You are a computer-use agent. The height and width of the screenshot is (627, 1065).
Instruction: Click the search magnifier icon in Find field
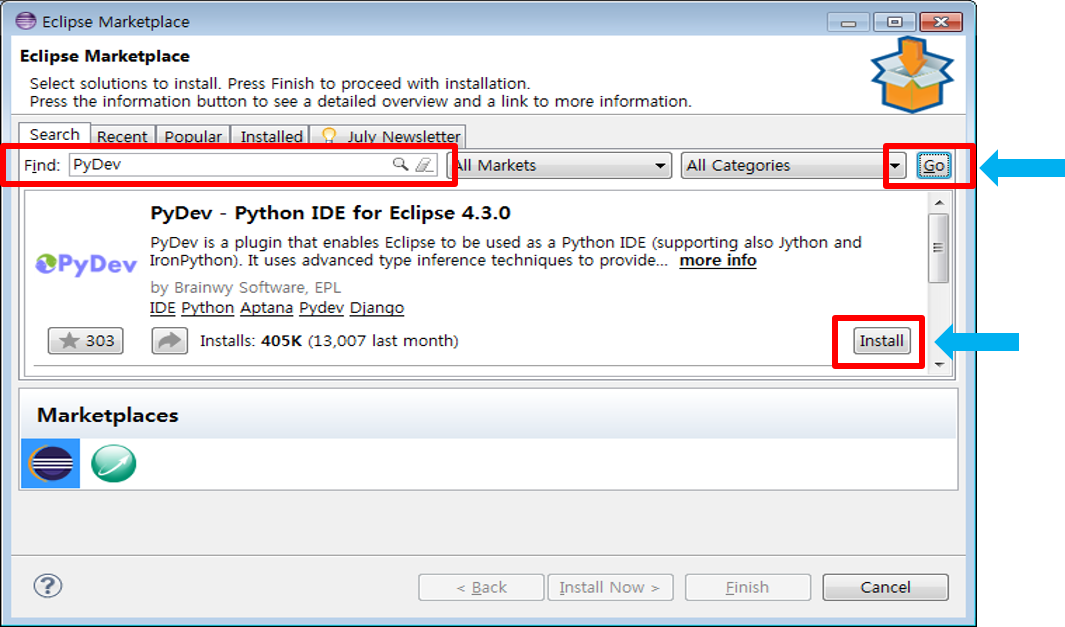click(400, 165)
